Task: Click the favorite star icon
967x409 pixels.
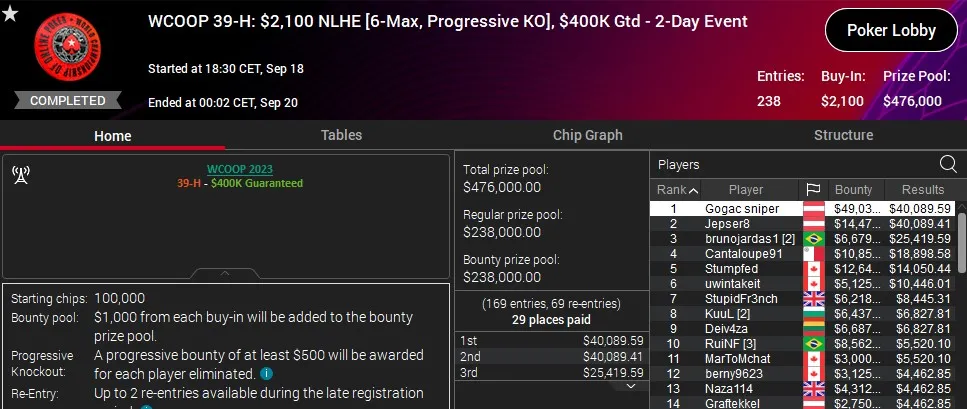Action: click(x=10, y=14)
